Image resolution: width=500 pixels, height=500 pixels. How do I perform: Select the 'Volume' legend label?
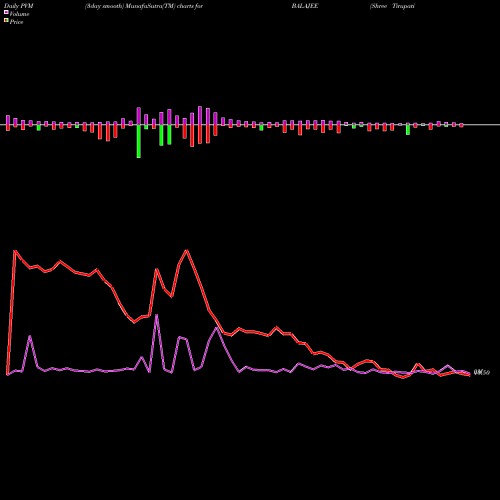click(x=19, y=14)
